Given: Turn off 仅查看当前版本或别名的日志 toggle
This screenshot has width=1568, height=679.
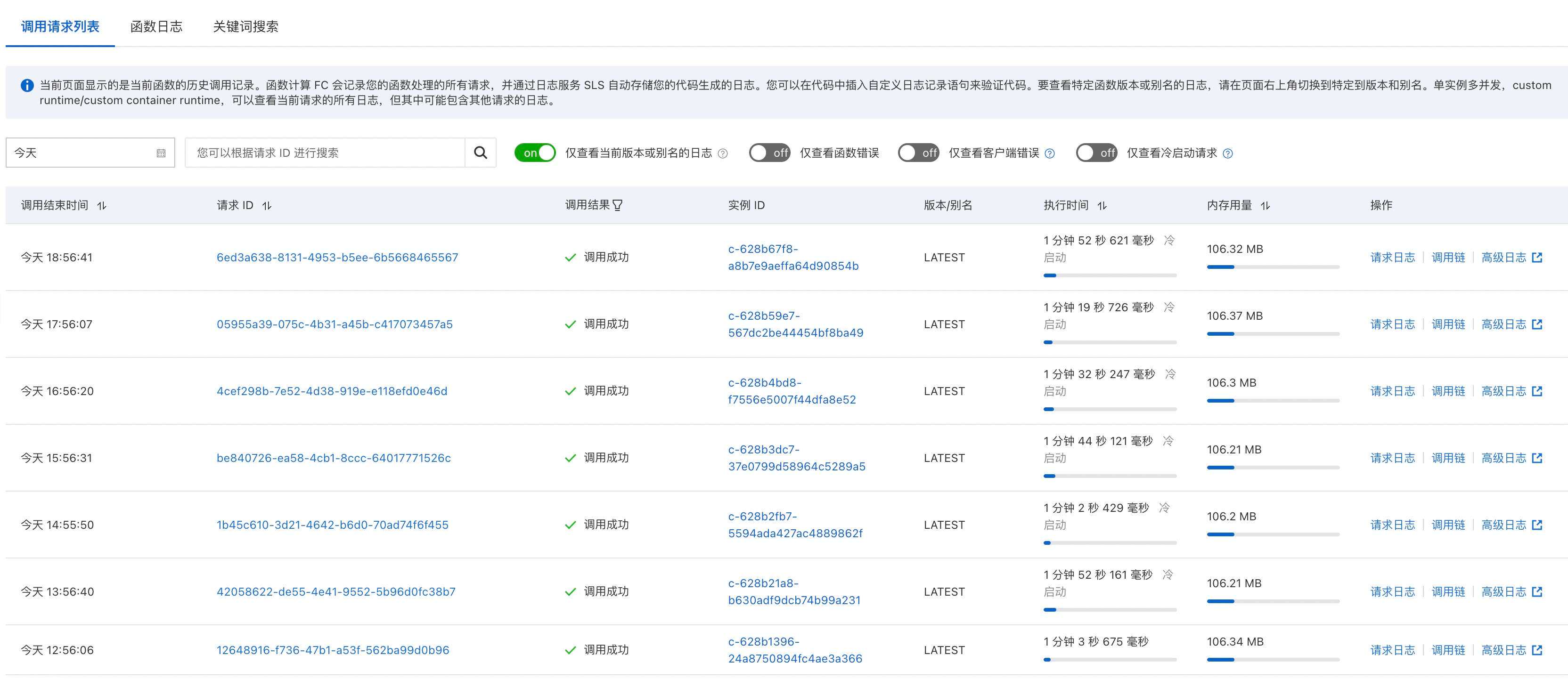Looking at the screenshot, I should (x=535, y=153).
